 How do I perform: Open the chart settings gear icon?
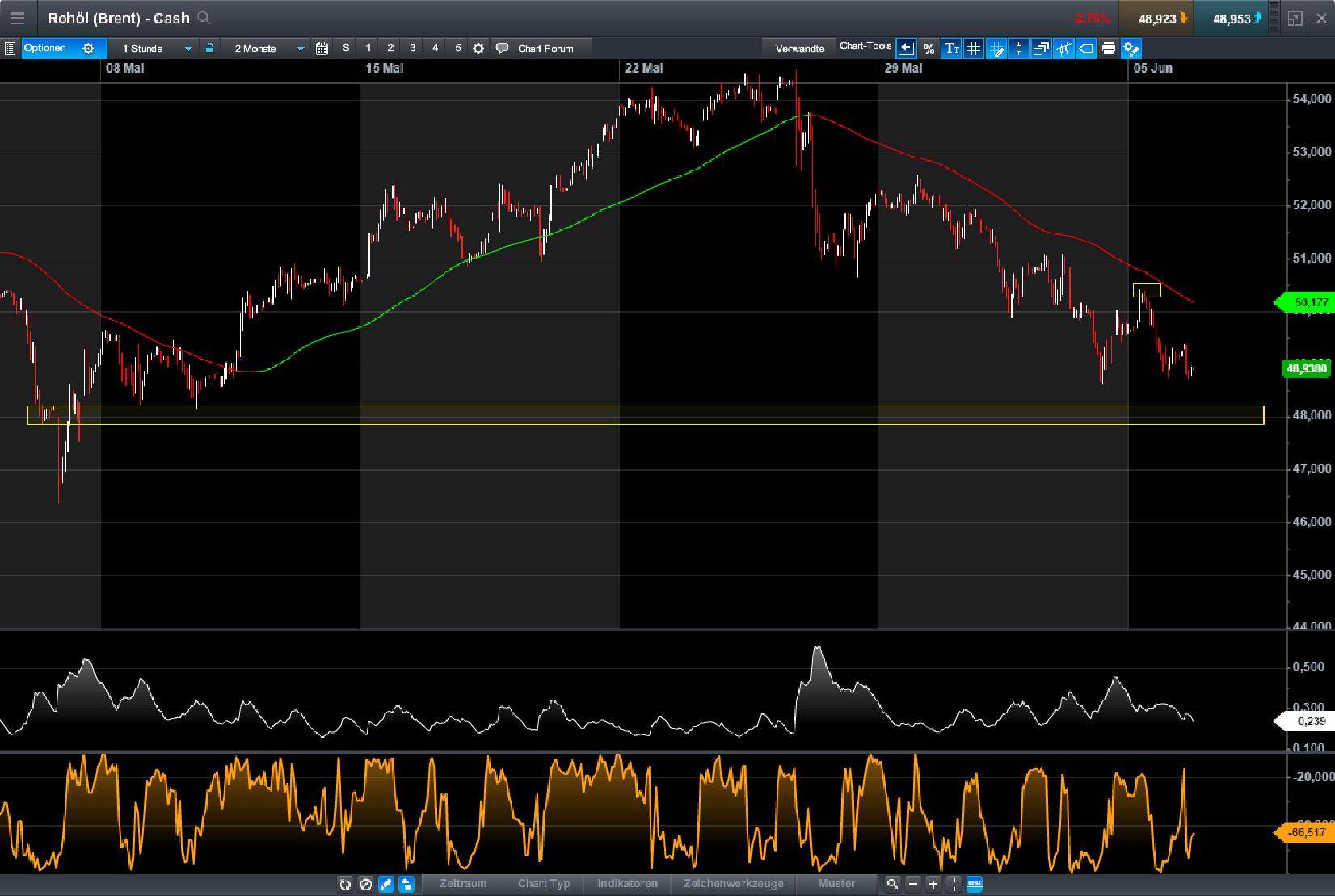point(478,48)
